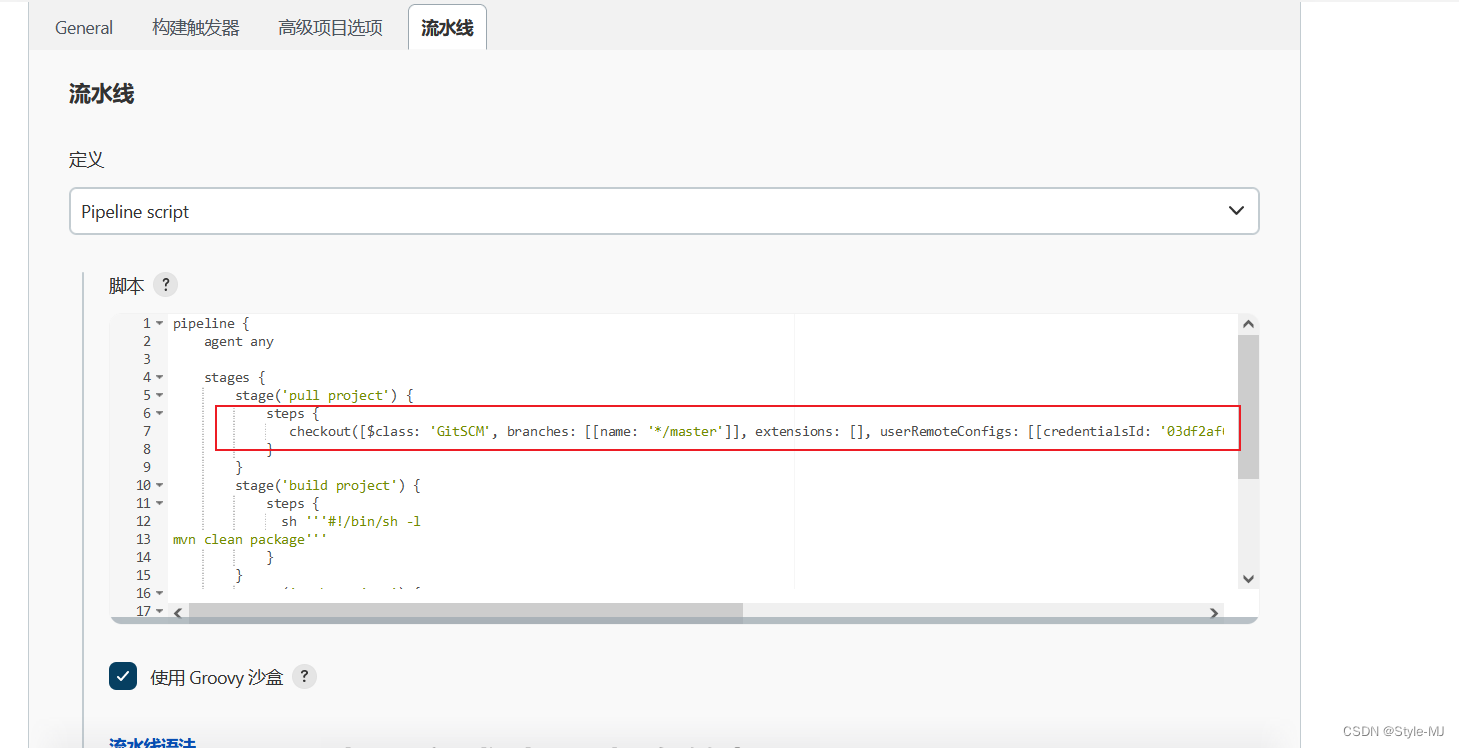The image size is (1459, 748).
Task: Click the editor scroll down arrow
Action: [1248, 578]
